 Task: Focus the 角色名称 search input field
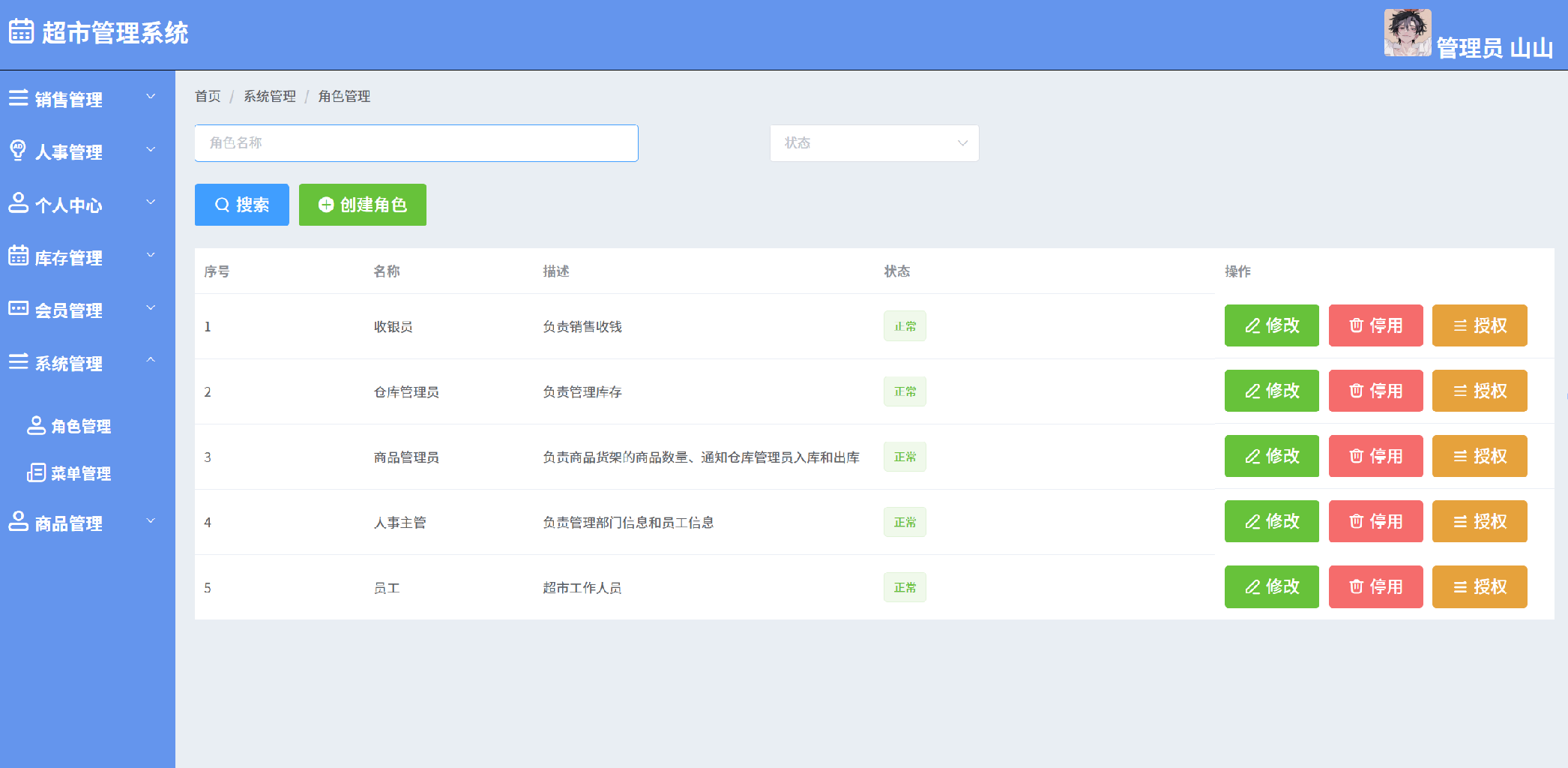(416, 143)
